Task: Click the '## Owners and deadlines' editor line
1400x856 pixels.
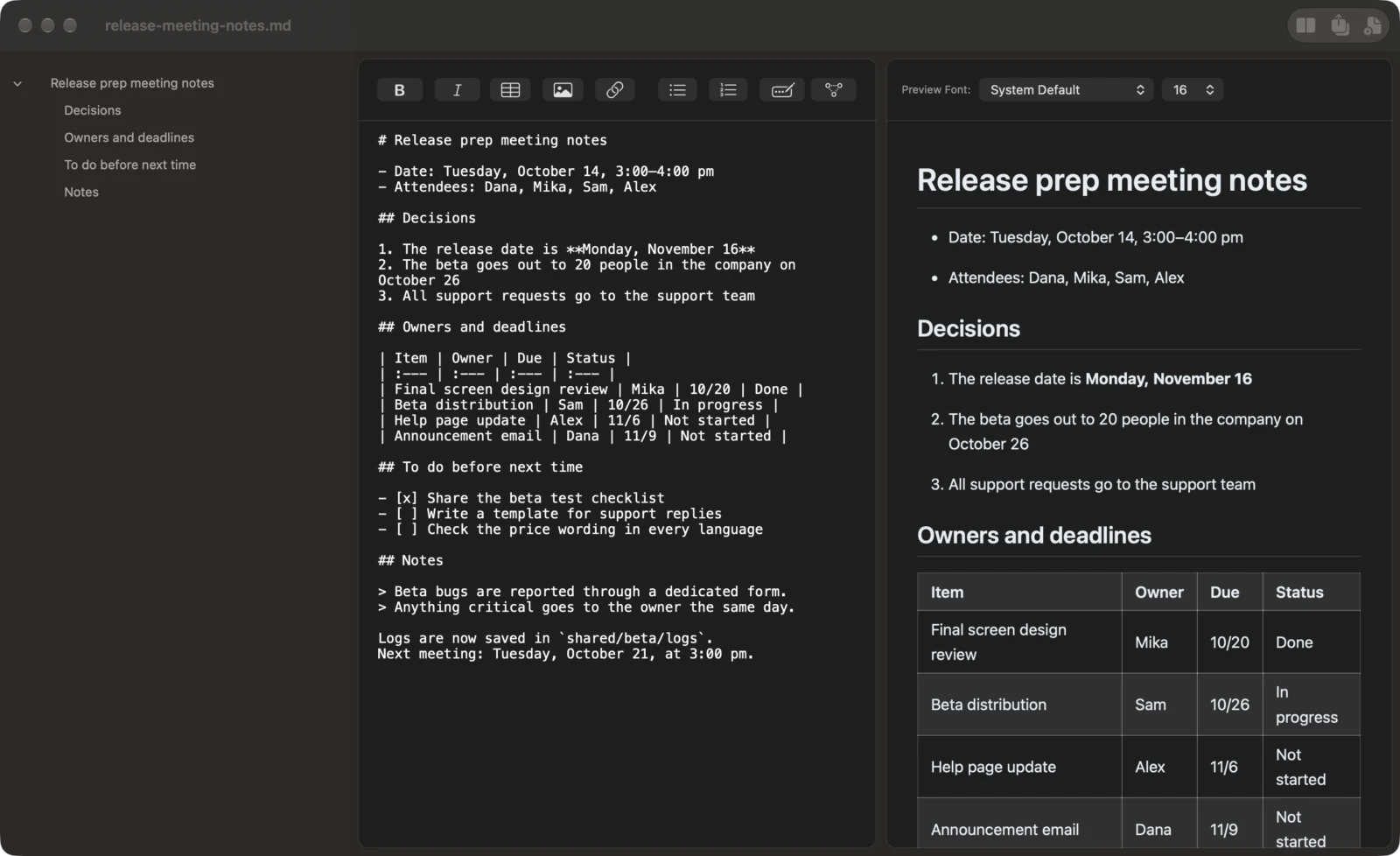Action: pos(472,326)
